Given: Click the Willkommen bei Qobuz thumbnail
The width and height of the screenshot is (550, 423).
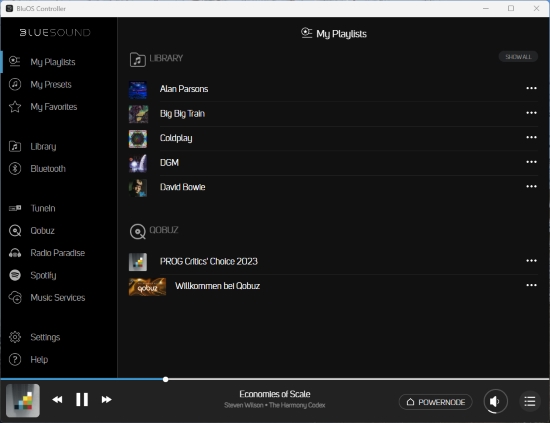Looking at the screenshot, I should tap(147, 287).
